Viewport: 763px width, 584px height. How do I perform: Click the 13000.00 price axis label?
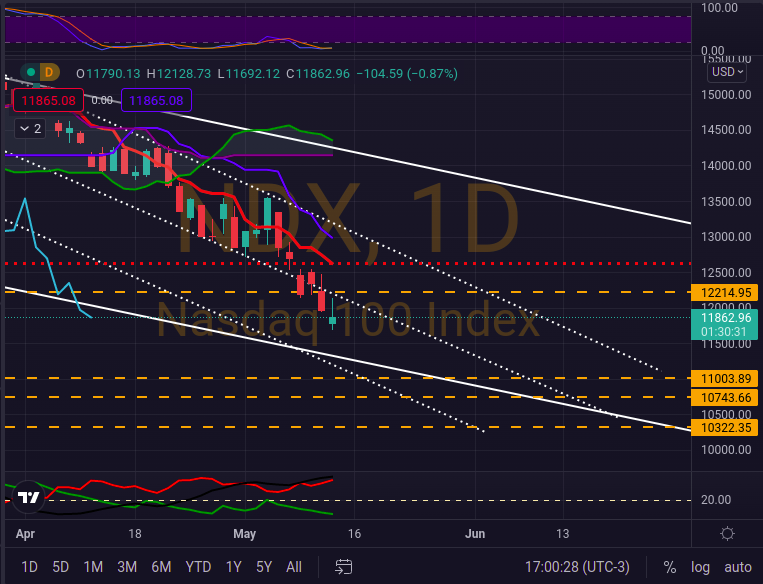[x=726, y=237]
